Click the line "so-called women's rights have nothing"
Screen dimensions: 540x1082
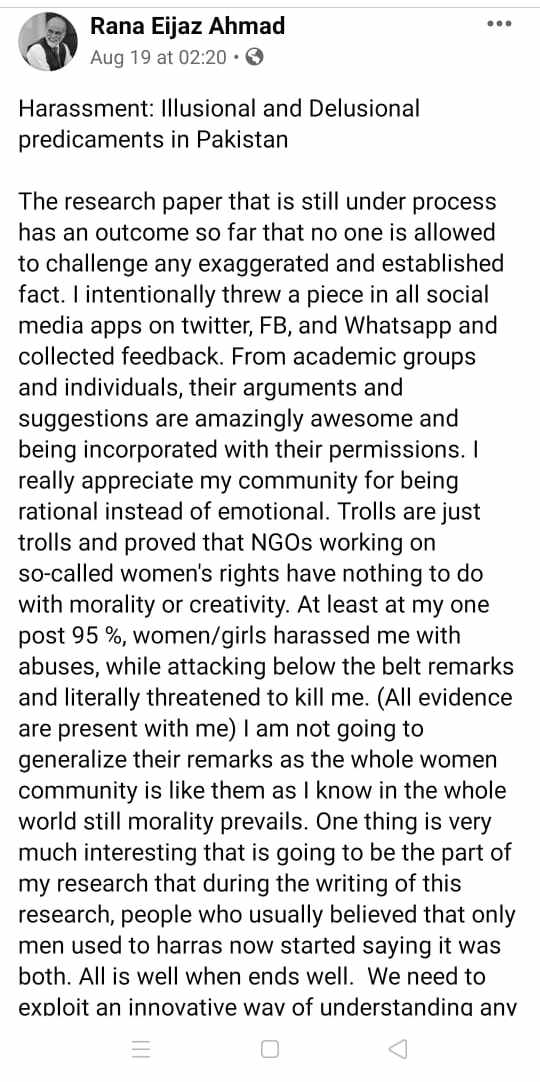pos(250,574)
